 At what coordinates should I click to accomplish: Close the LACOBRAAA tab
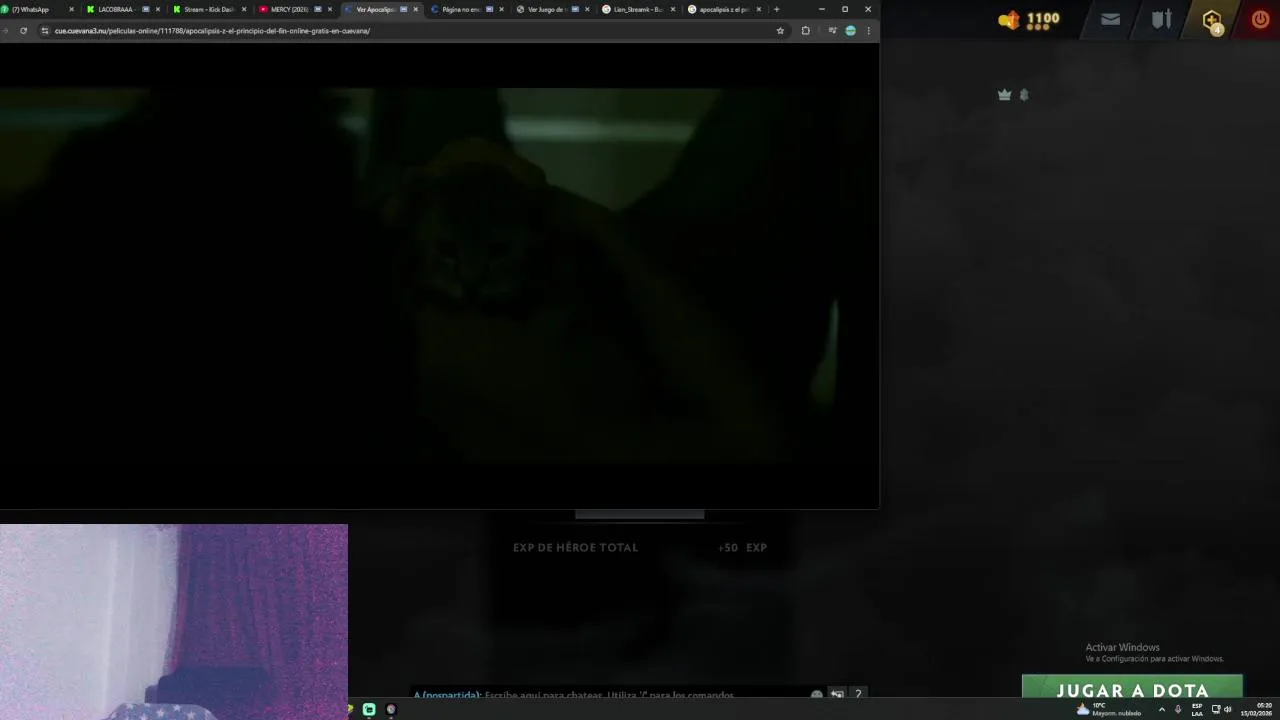point(158,9)
